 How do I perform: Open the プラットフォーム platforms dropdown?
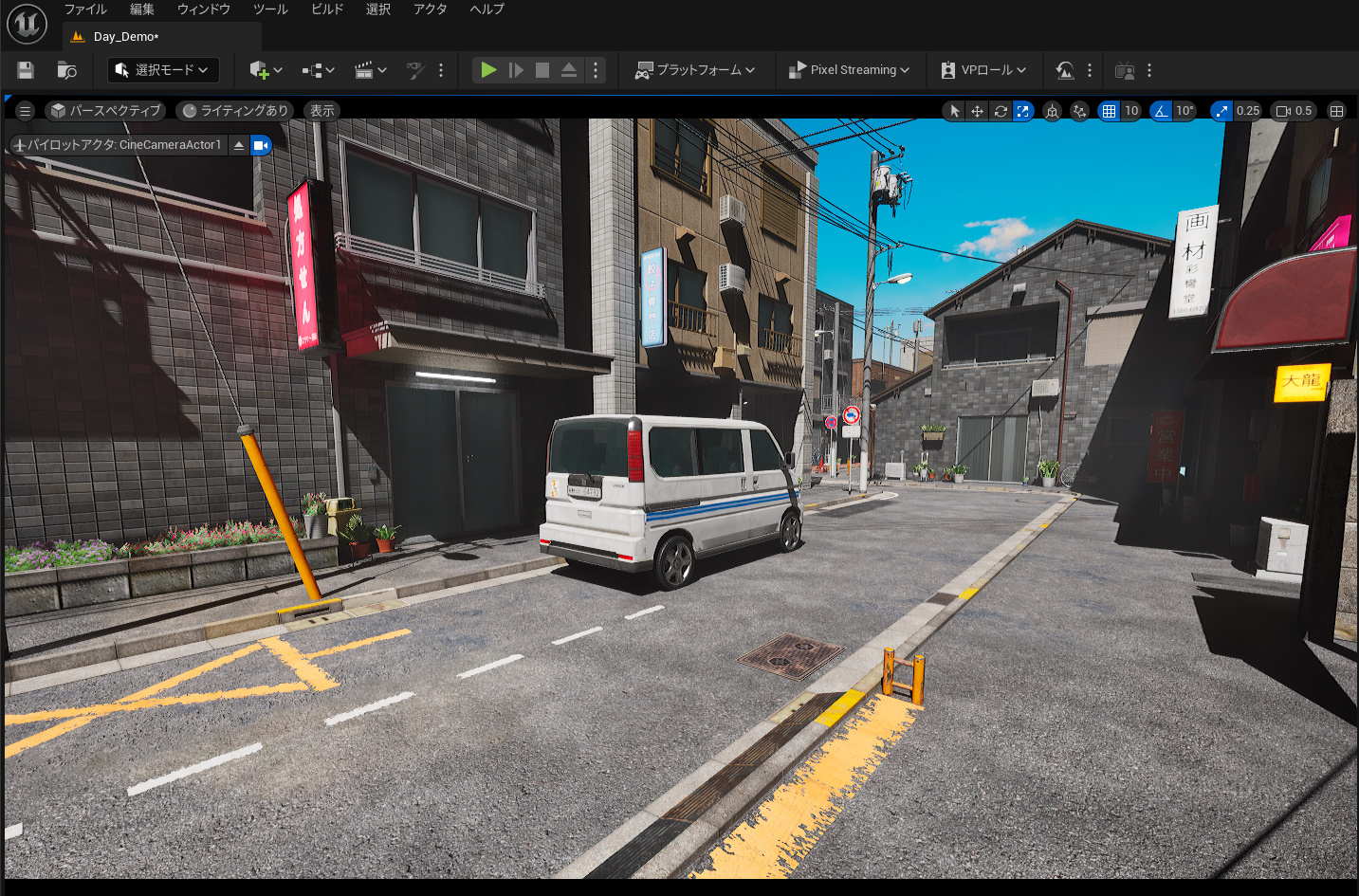coord(695,70)
